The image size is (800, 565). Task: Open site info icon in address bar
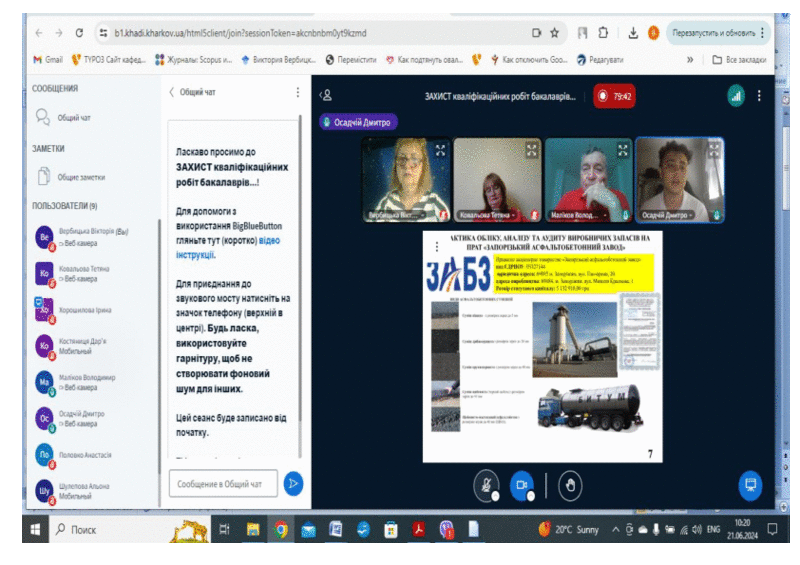(x=104, y=33)
